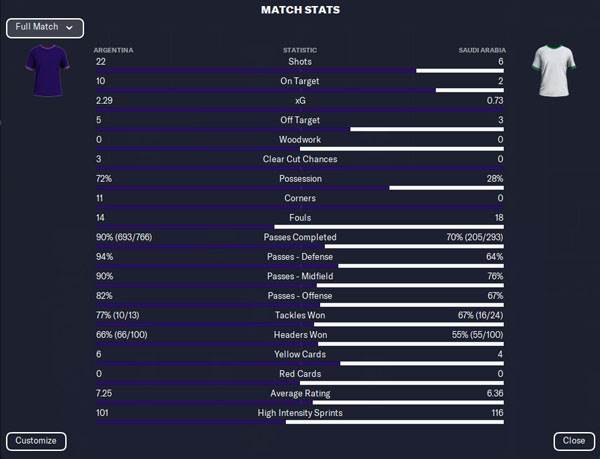The image size is (600, 459).
Task: Select the Tackles Won statistic
Action: (299, 315)
